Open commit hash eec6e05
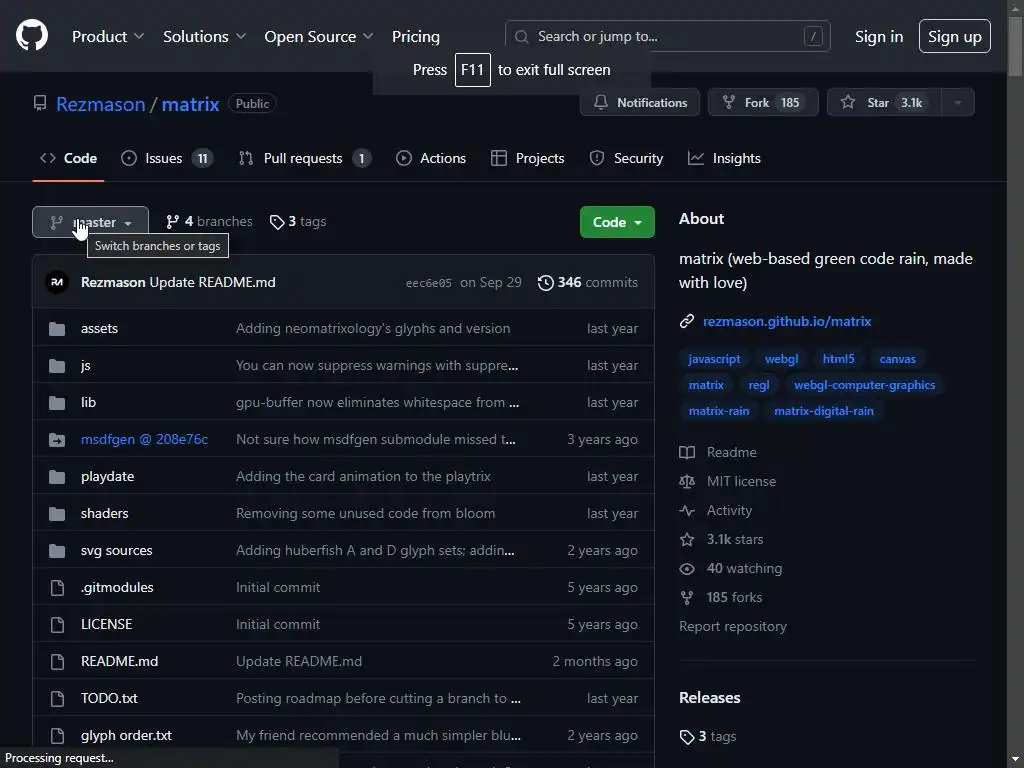Viewport: 1024px width, 768px height. point(428,283)
